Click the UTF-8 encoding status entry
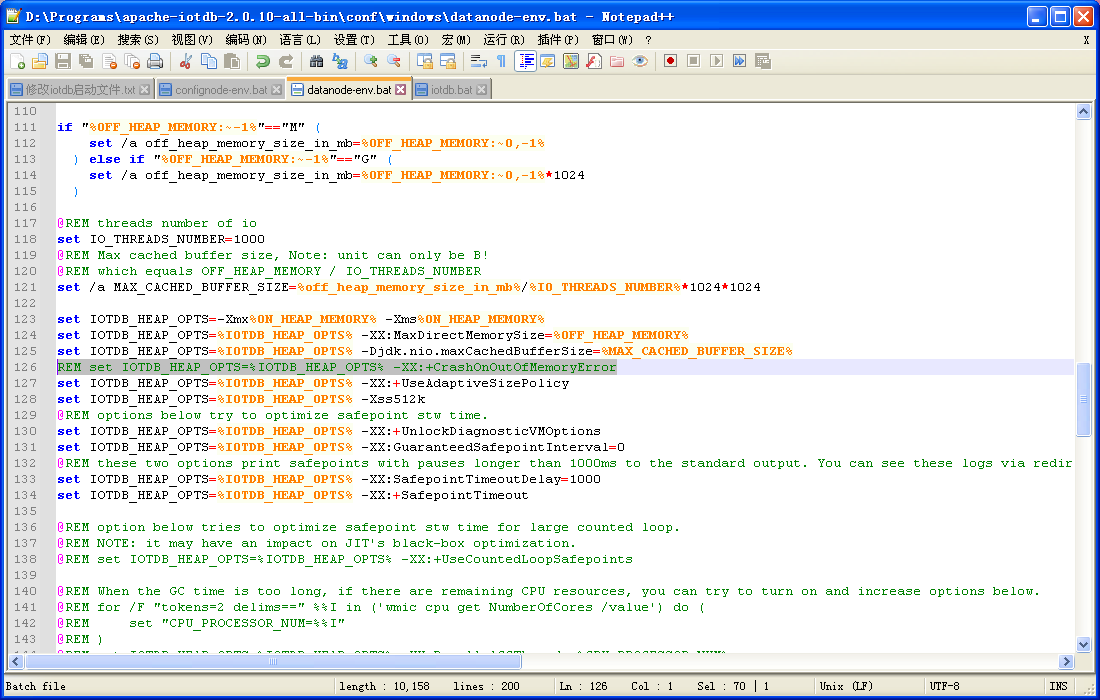This screenshot has width=1100, height=700. [944, 686]
